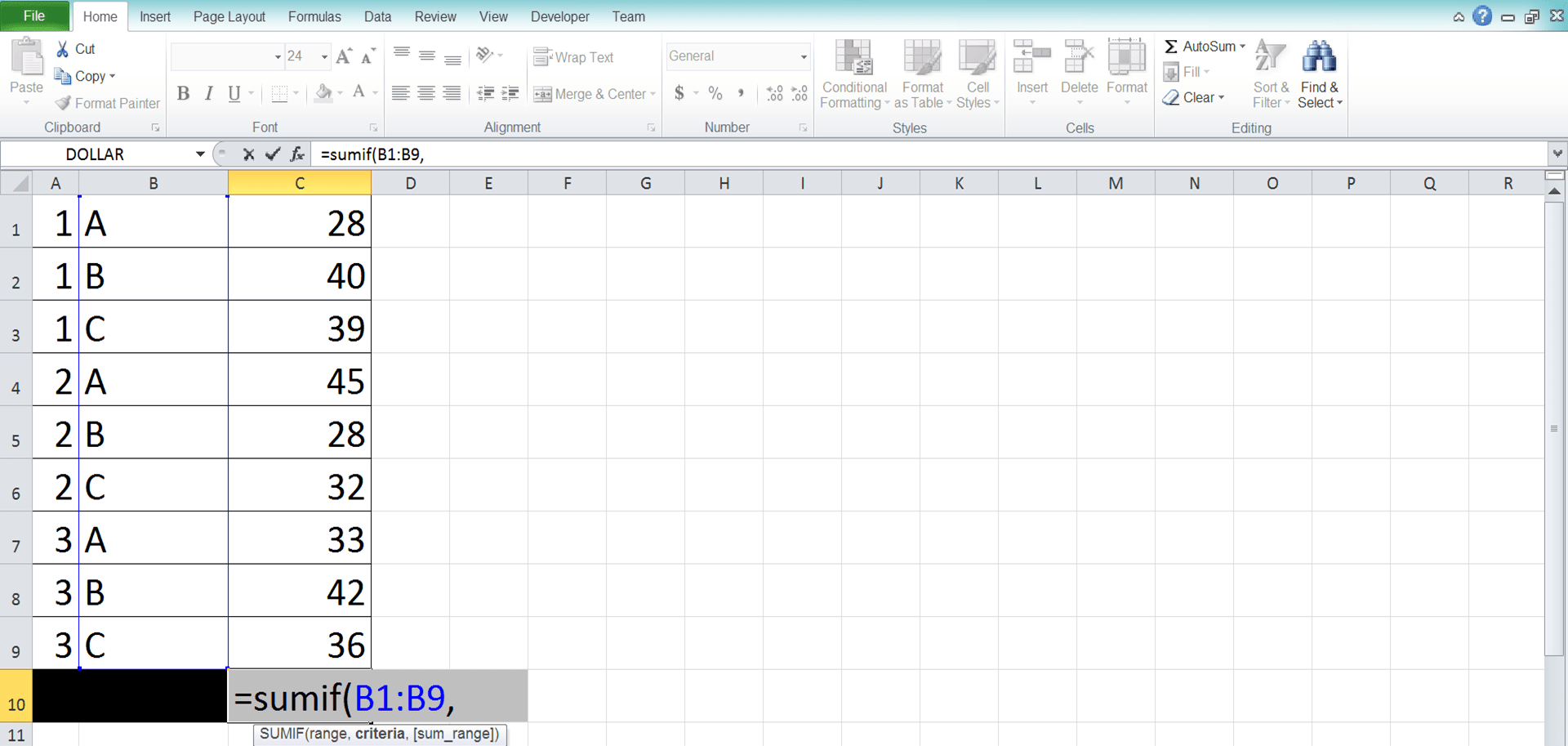Click the Top Align icon
1568x746 pixels.
coord(401,56)
